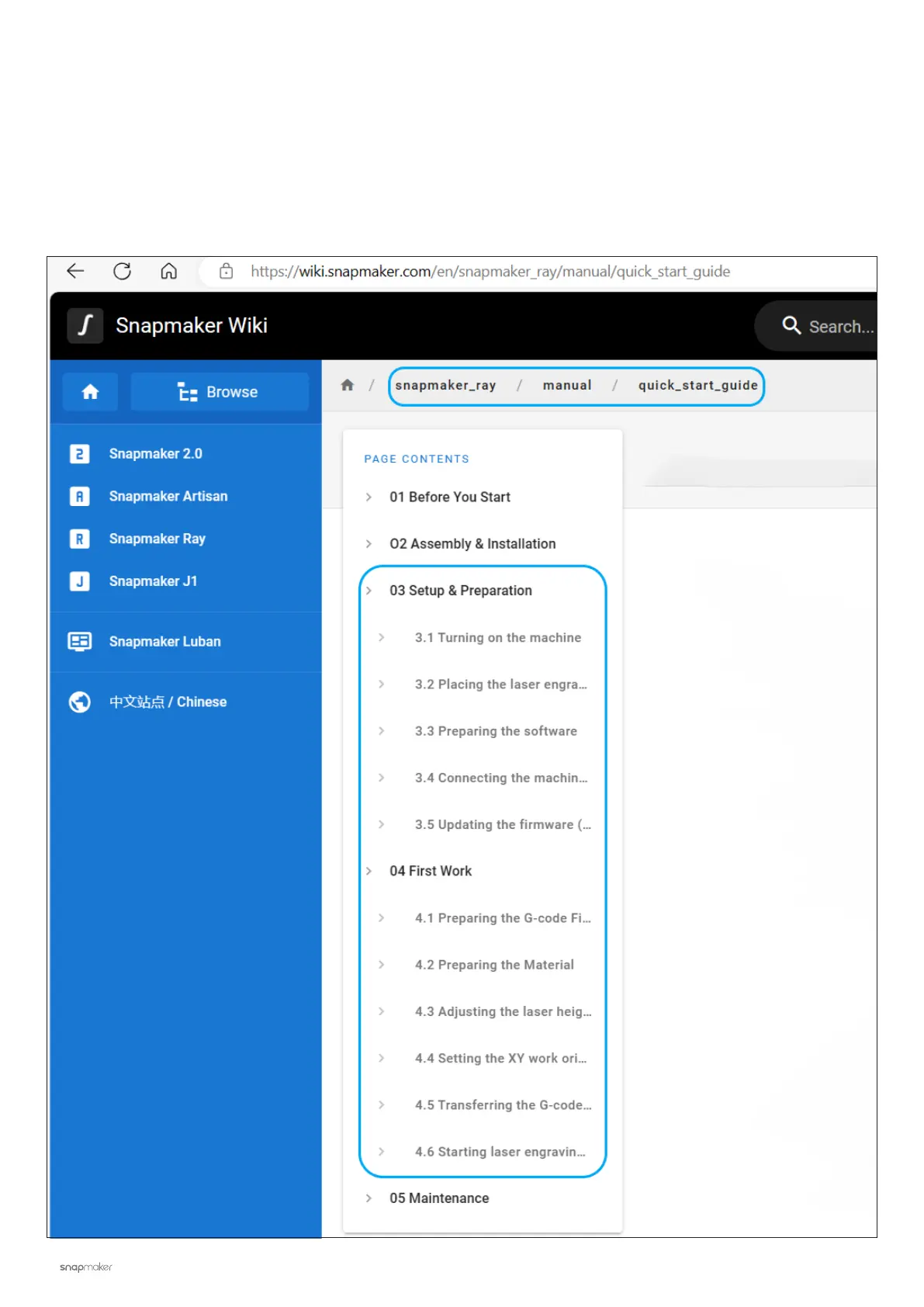Click the sidebar home button

click(90, 392)
